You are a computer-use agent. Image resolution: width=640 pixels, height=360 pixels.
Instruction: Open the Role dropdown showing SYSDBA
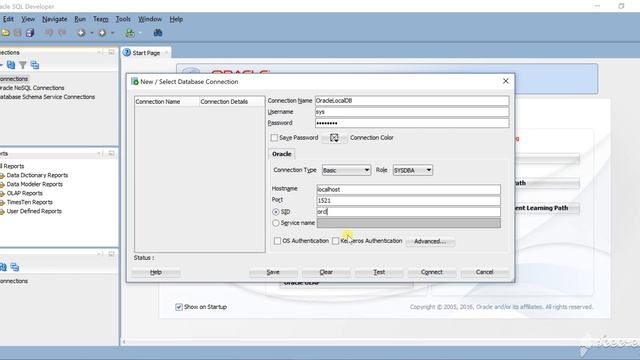(x=412, y=170)
